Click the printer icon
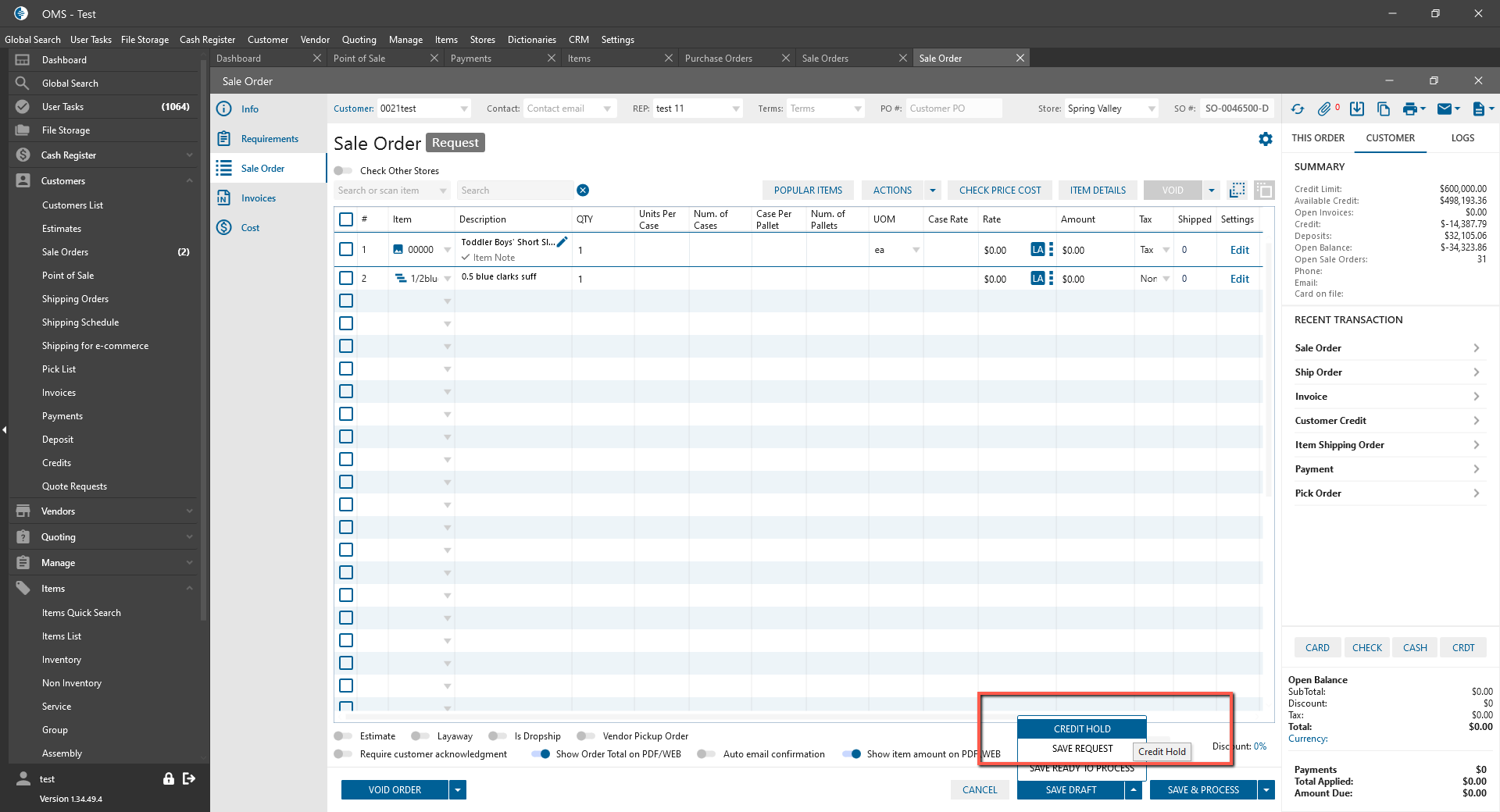The image size is (1500, 812). (1409, 109)
